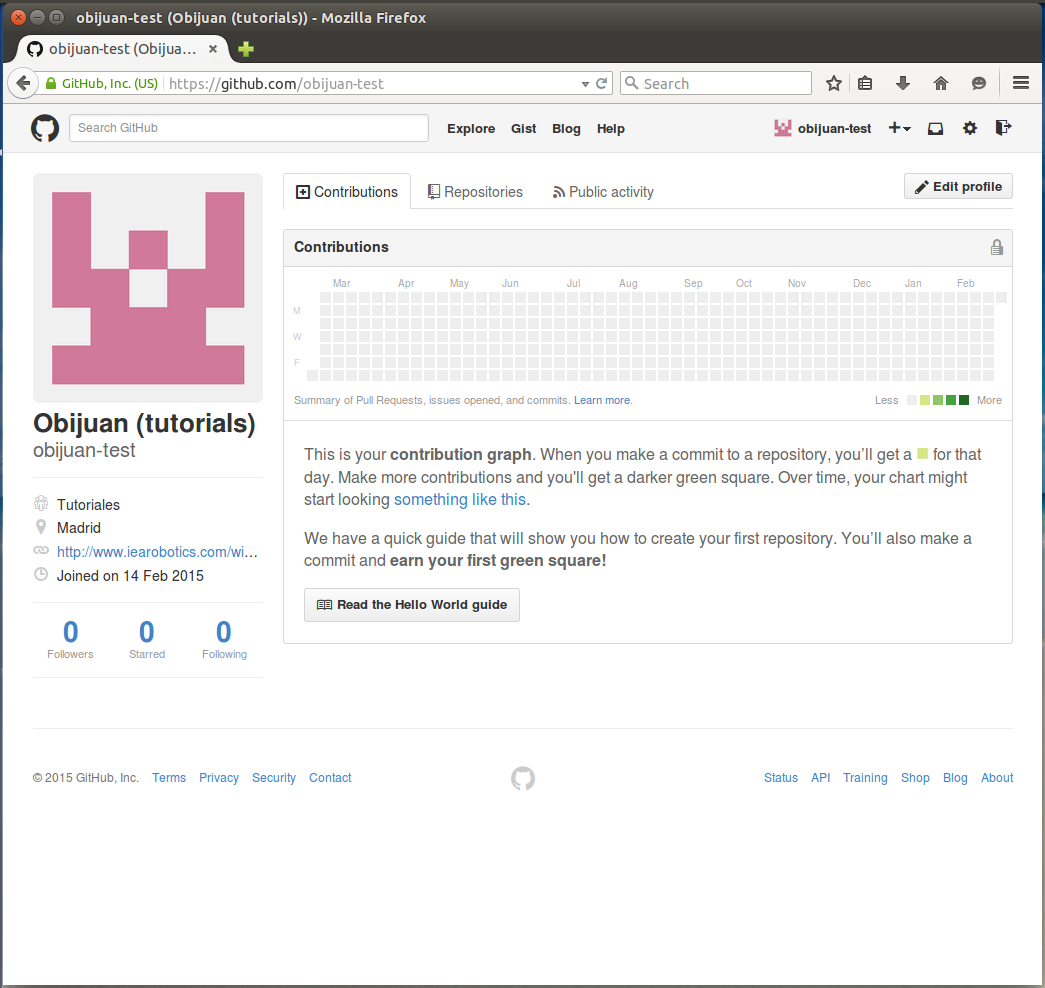
Task: Click the lock icon in the Contributions header
Action: 996,247
